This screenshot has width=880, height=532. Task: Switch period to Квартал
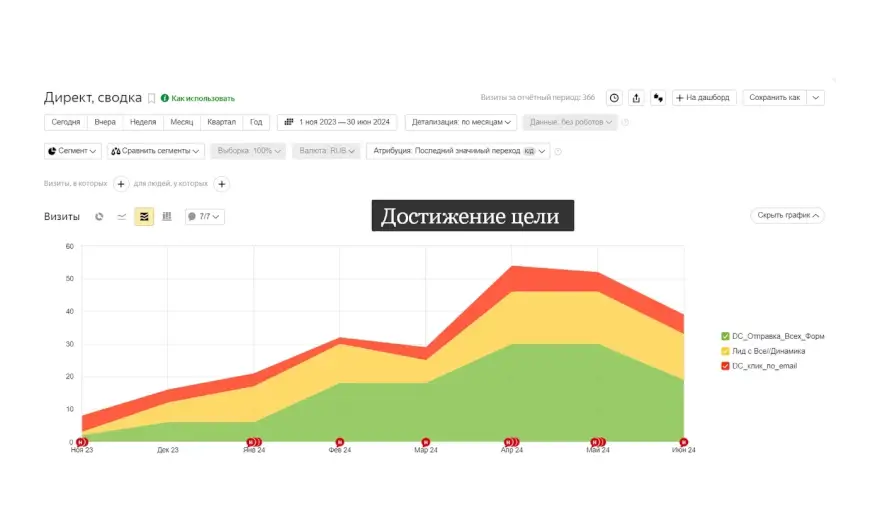pos(221,122)
